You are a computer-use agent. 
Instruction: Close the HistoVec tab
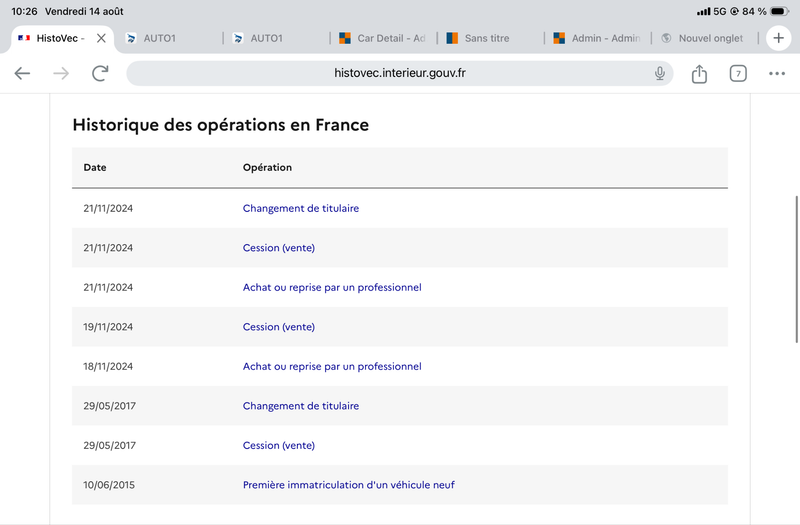pos(101,38)
